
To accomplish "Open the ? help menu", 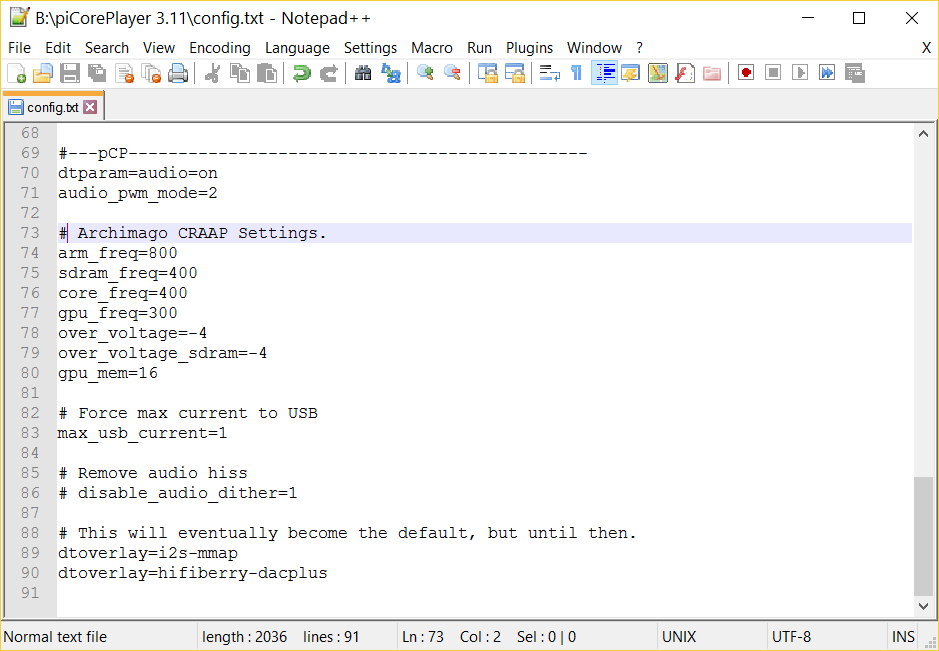I will tap(639, 48).
